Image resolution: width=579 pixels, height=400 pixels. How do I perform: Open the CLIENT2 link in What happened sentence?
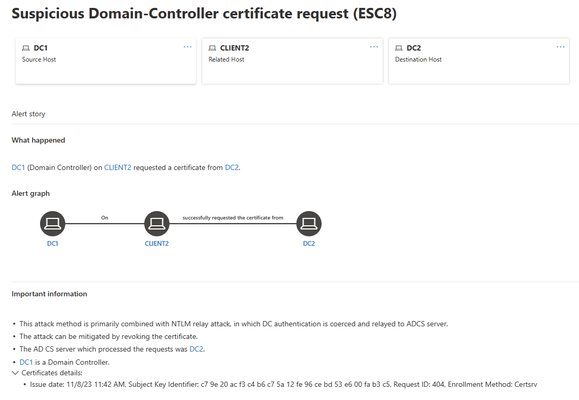tap(117, 167)
